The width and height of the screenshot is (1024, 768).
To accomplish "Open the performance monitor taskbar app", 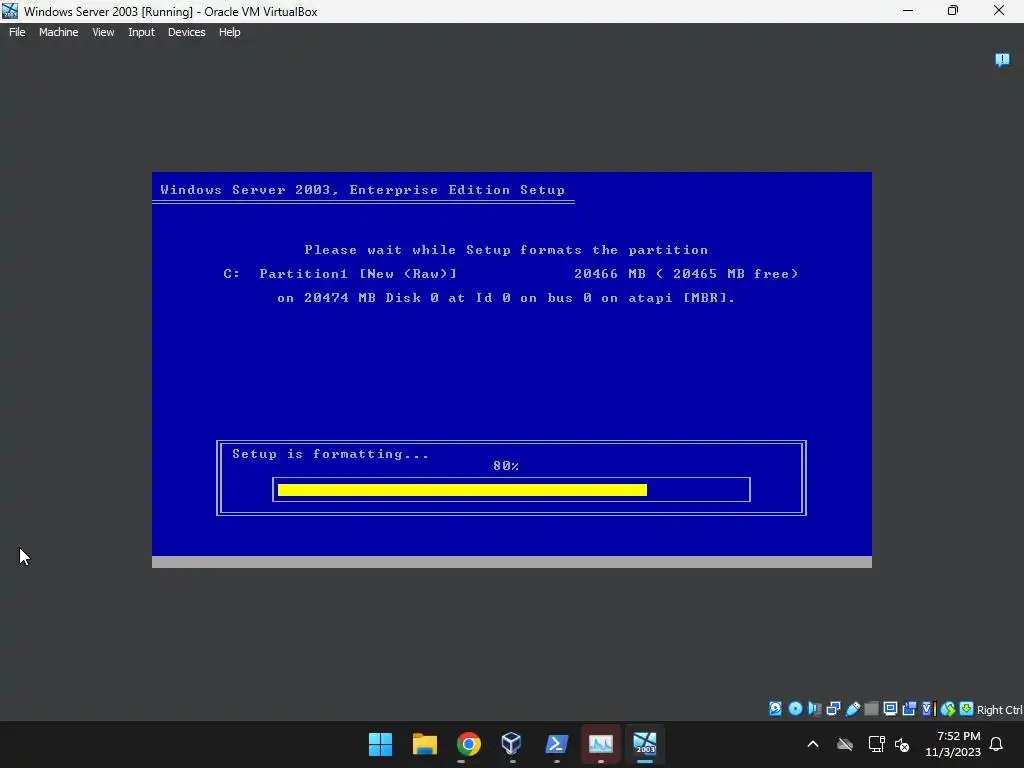I will (x=600, y=744).
